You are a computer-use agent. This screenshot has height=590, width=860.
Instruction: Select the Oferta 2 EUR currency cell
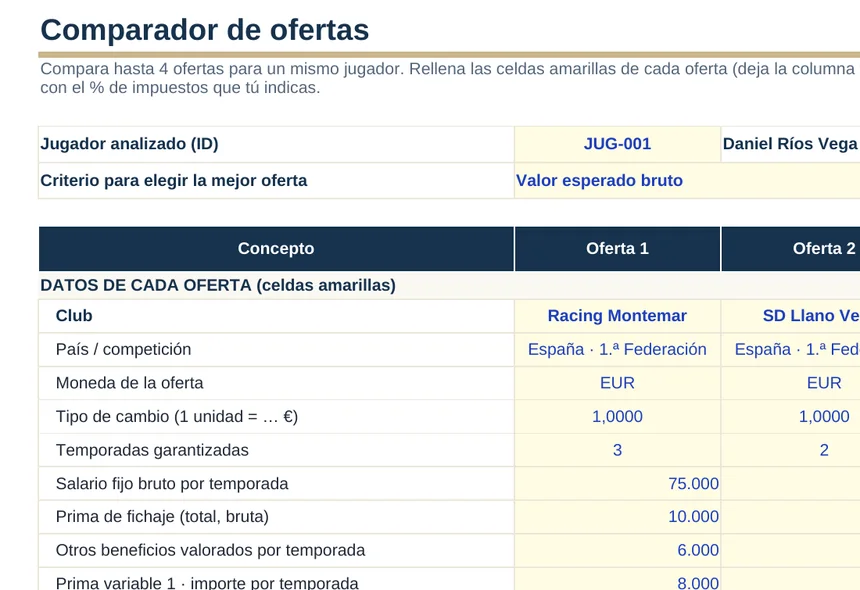pyautogui.click(x=790, y=383)
